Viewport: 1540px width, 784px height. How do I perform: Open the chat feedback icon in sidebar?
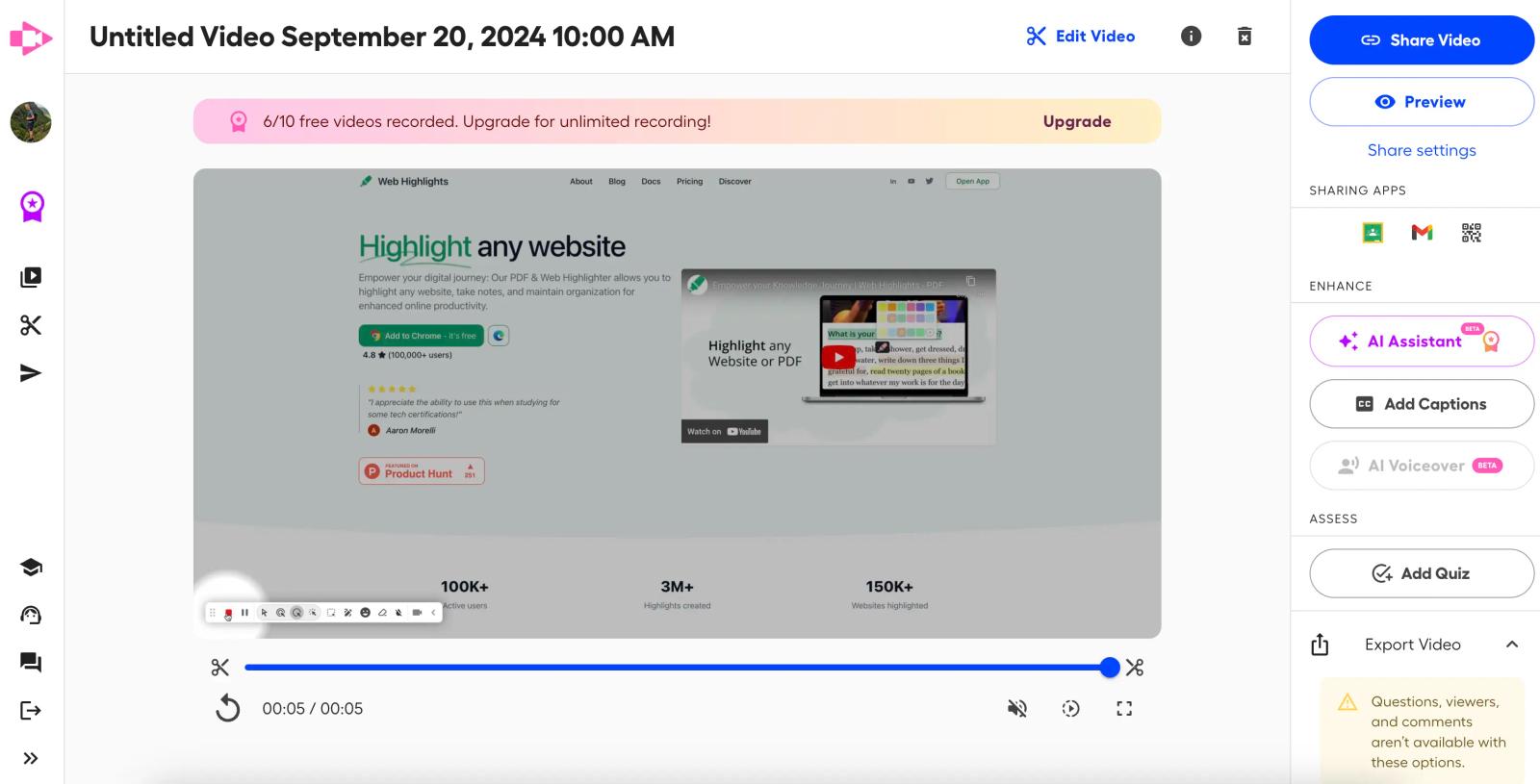click(31, 662)
